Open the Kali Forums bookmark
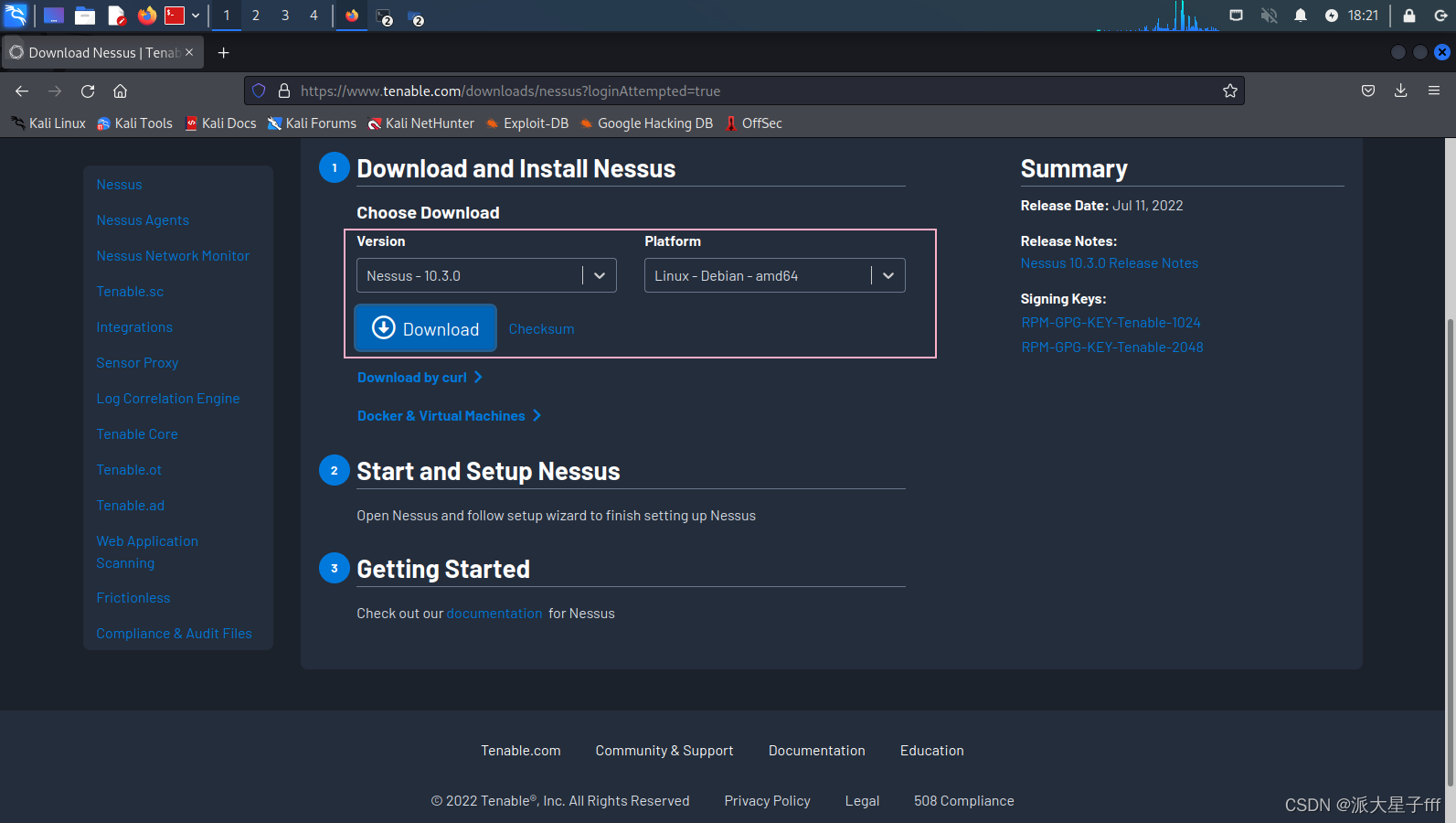The height and width of the screenshot is (823, 1456). click(312, 123)
